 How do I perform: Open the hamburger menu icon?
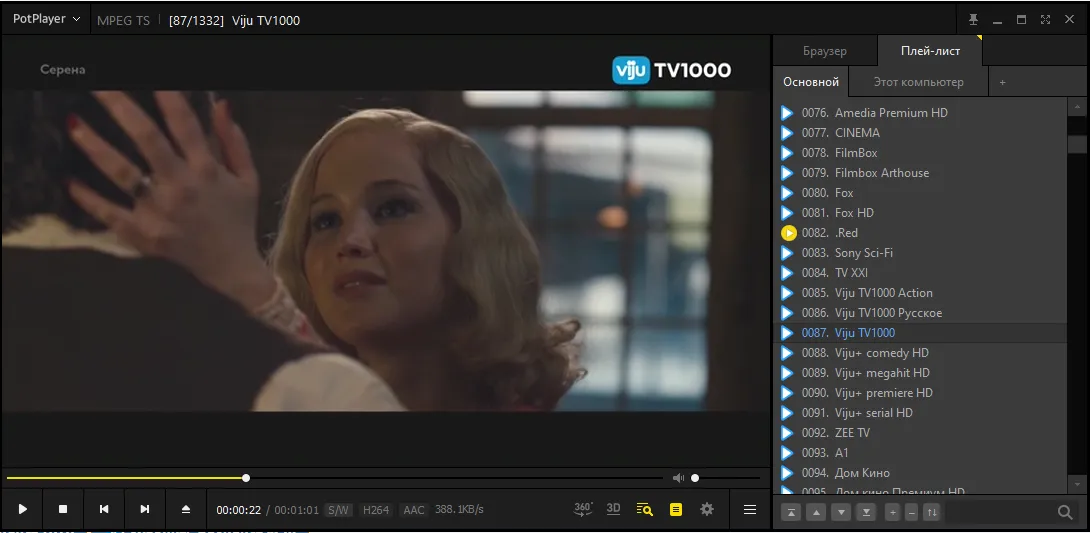click(x=750, y=509)
